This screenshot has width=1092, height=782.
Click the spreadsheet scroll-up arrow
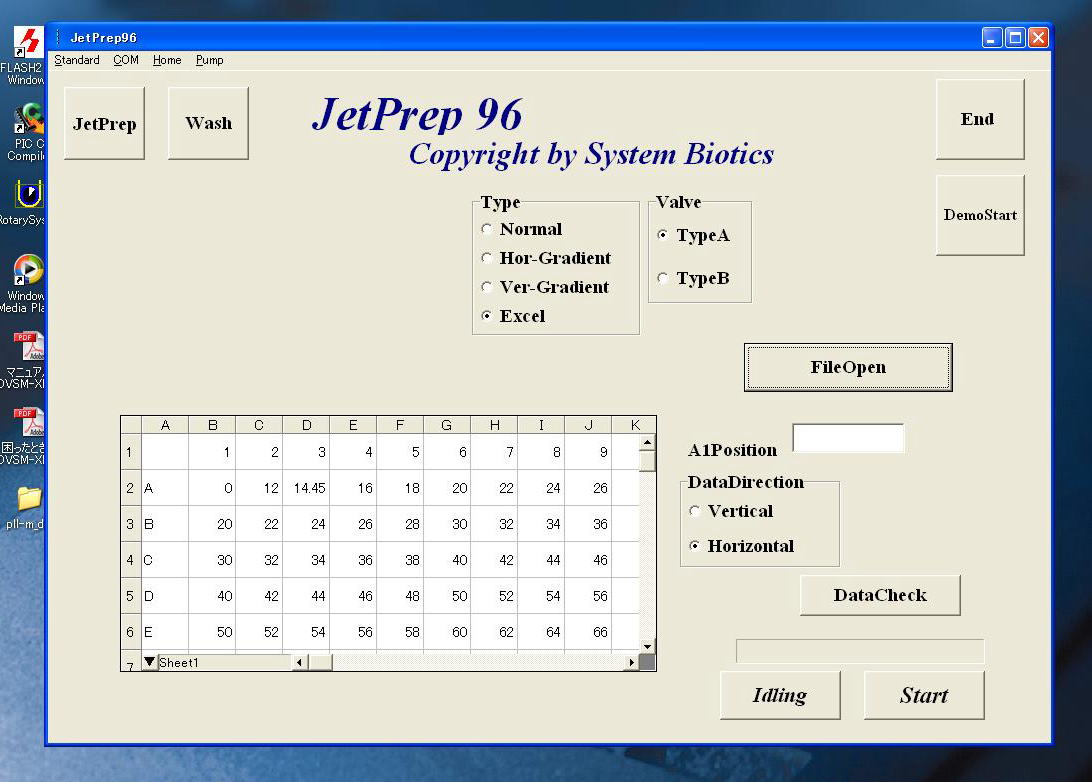[x=648, y=442]
